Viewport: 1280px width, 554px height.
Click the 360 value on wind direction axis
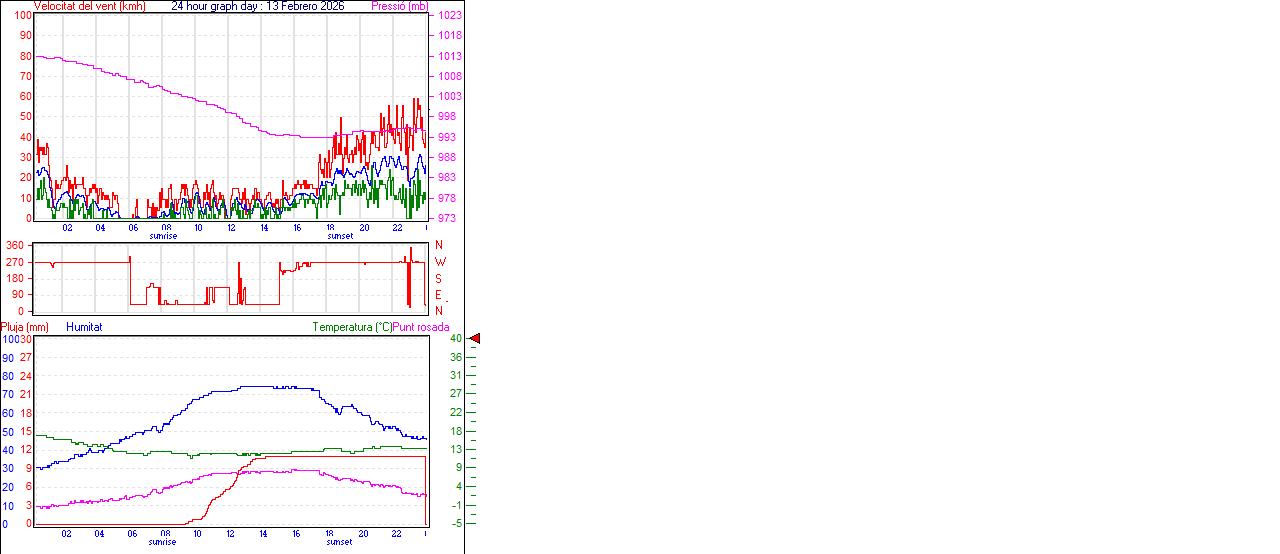(x=15, y=245)
